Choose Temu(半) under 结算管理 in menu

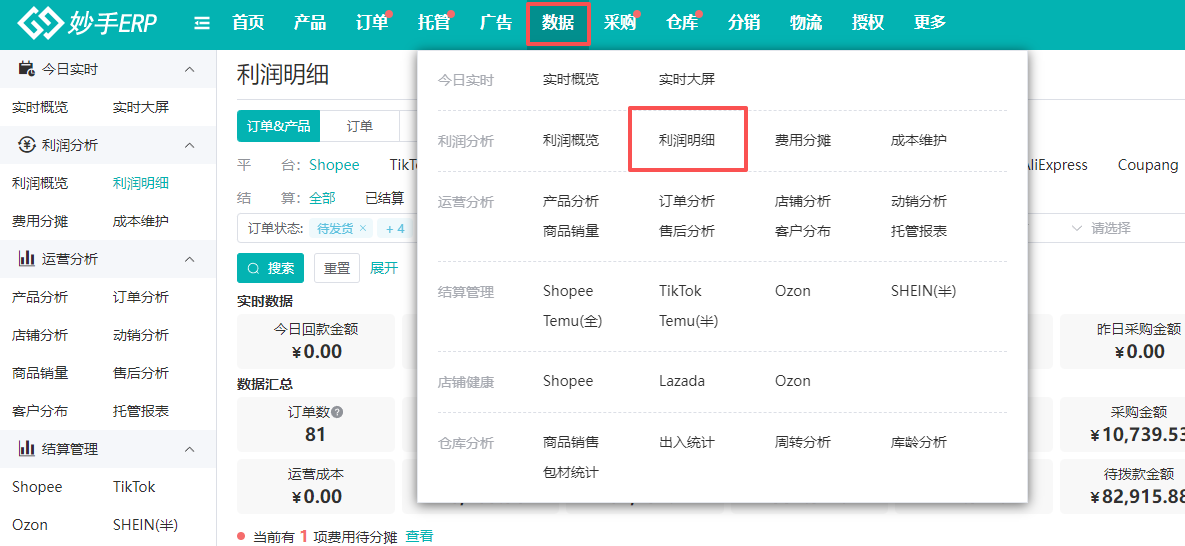coord(688,321)
